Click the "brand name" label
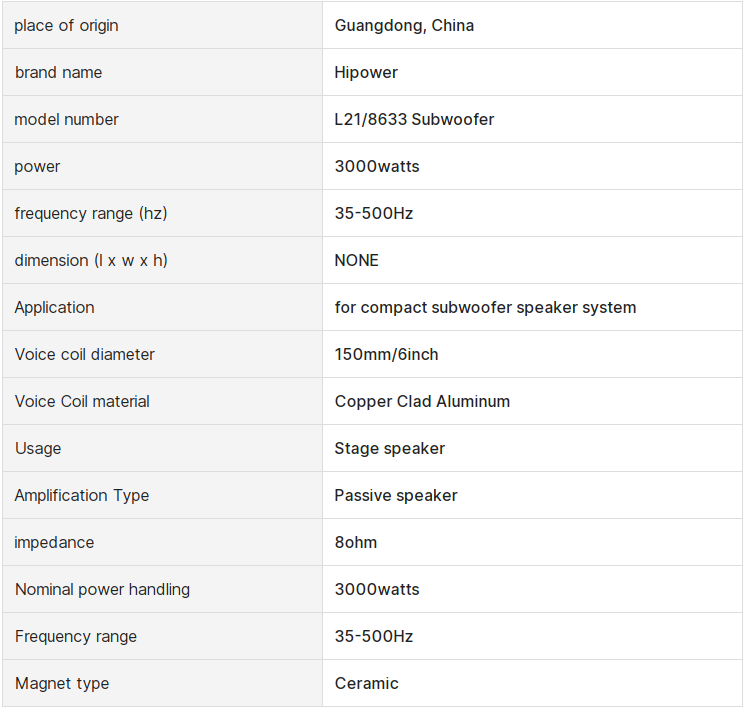Viewport: 746px width, 709px height. tap(58, 73)
